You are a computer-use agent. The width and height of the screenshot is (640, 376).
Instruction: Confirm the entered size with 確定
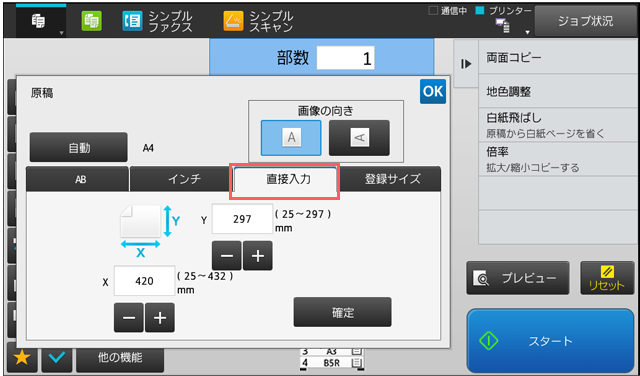click(342, 312)
